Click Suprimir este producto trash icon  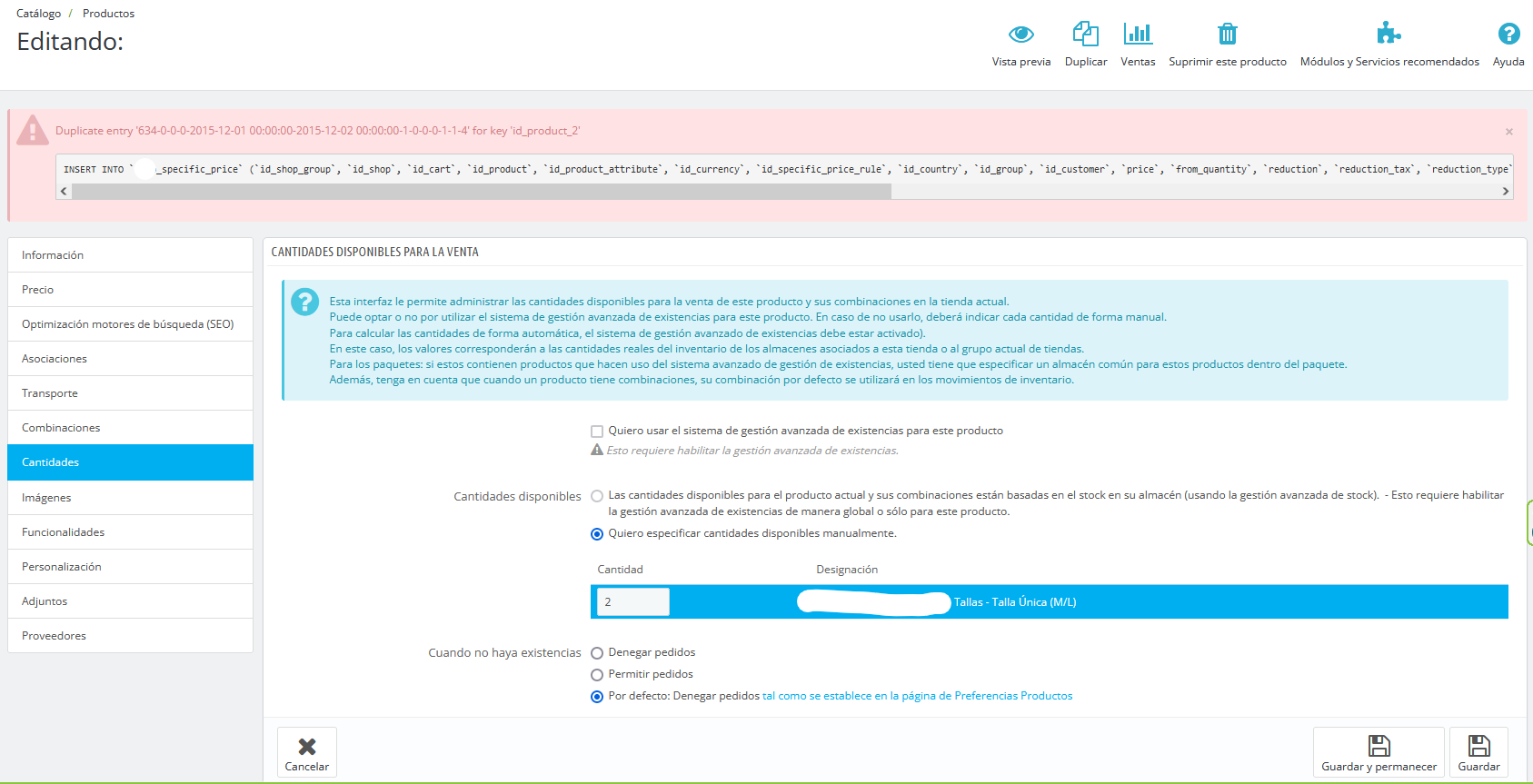click(x=1228, y=35)
